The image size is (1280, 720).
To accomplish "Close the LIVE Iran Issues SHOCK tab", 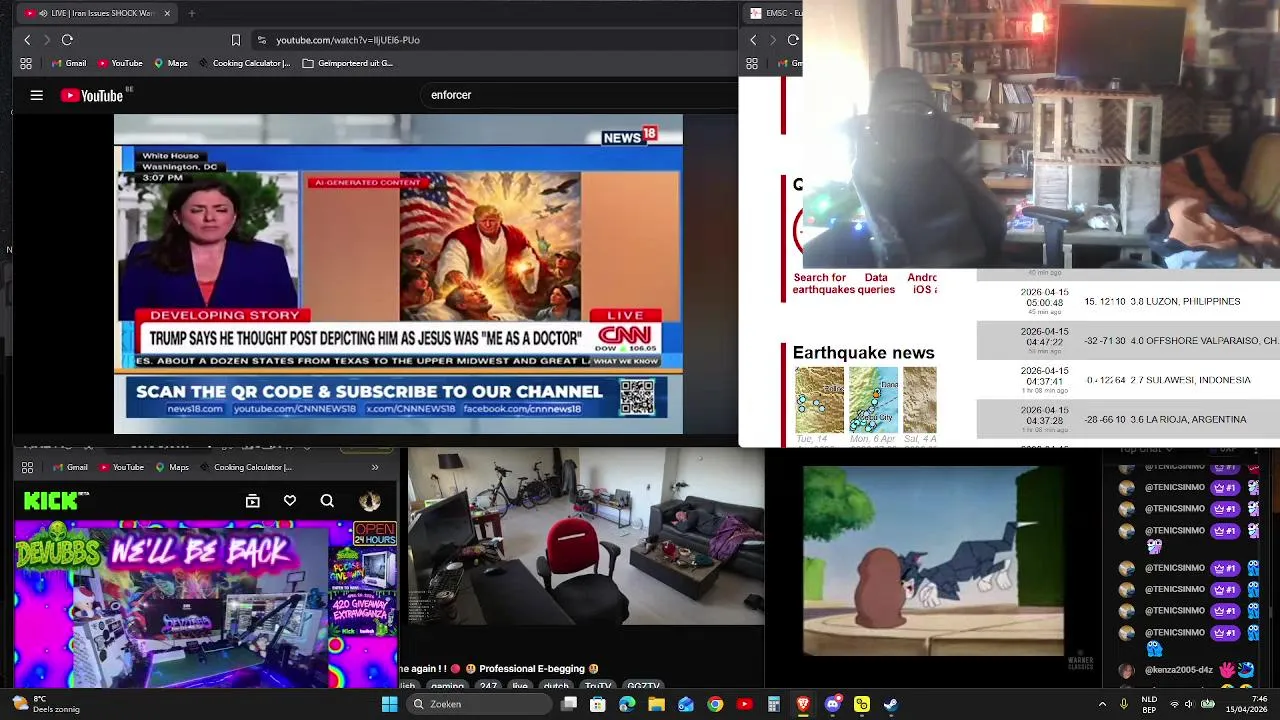I will pos(167,13).
